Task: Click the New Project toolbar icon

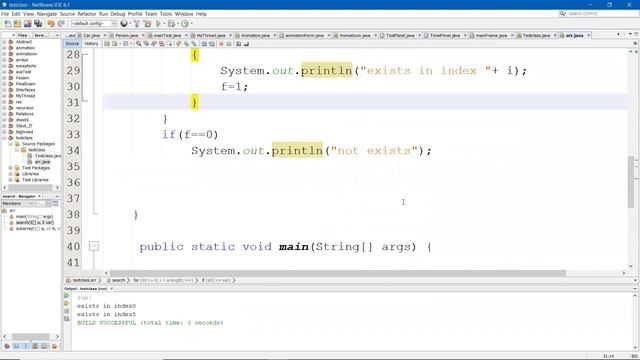Action: pos(17,24)
